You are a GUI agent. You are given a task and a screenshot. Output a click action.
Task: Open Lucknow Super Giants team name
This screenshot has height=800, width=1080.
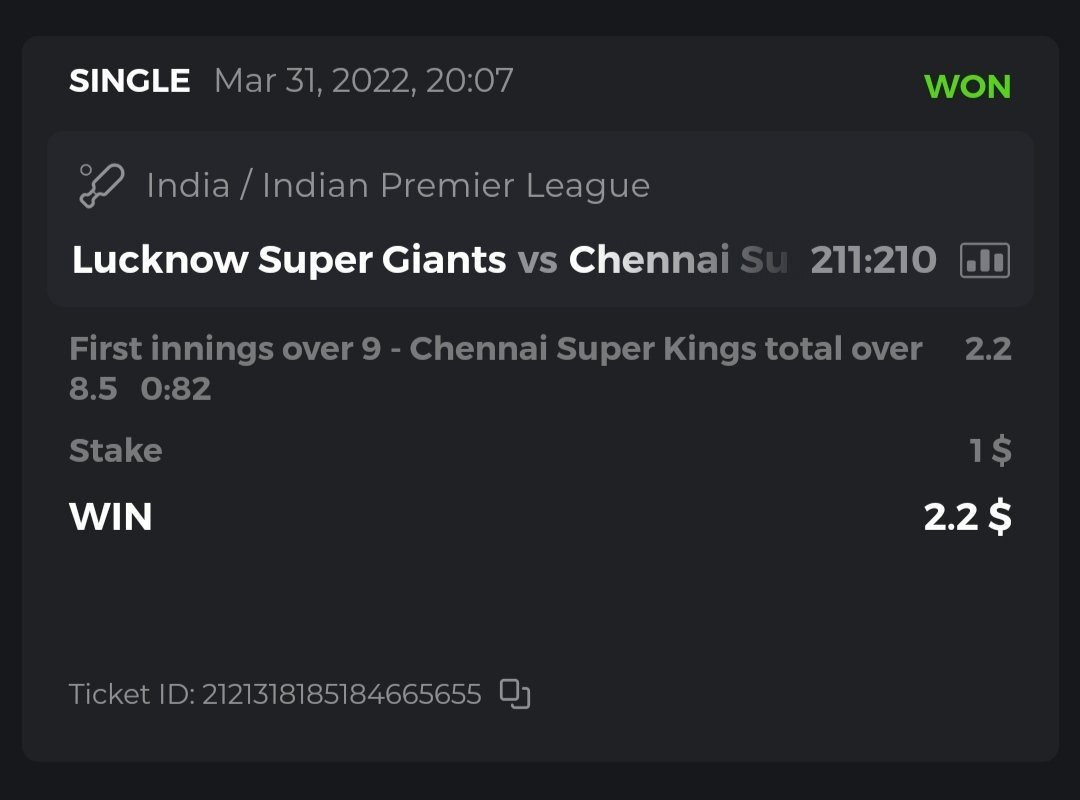pos(289,261)
